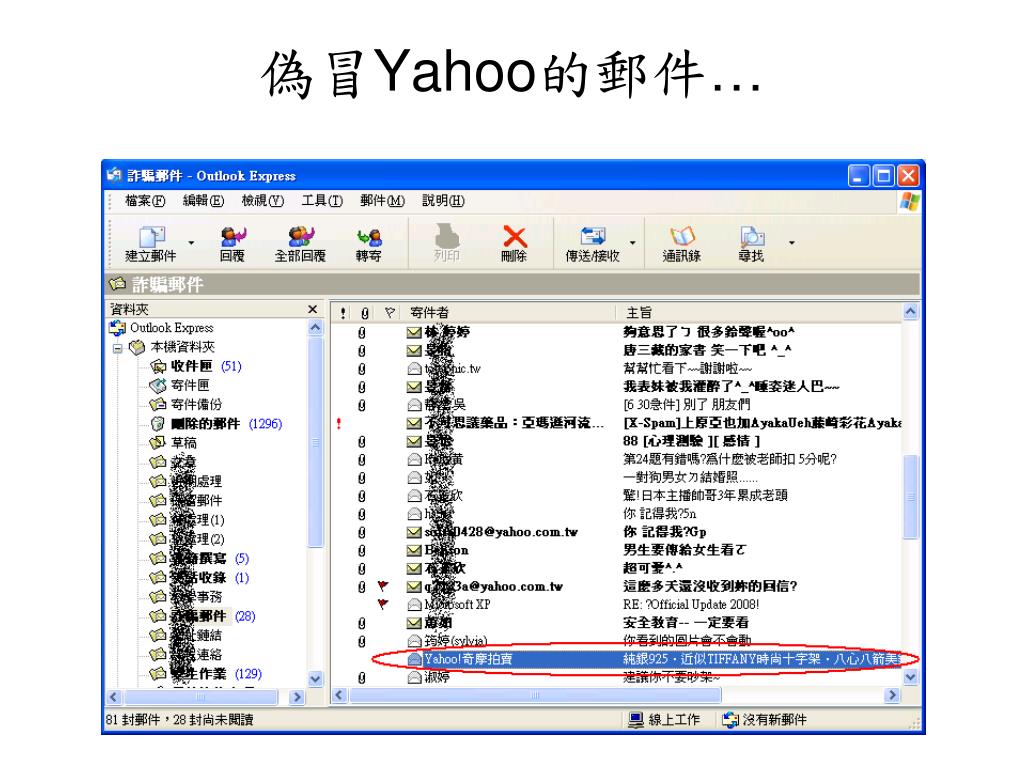
Task: Open the 工具(T) menu
Action: (x=322, y=200)
